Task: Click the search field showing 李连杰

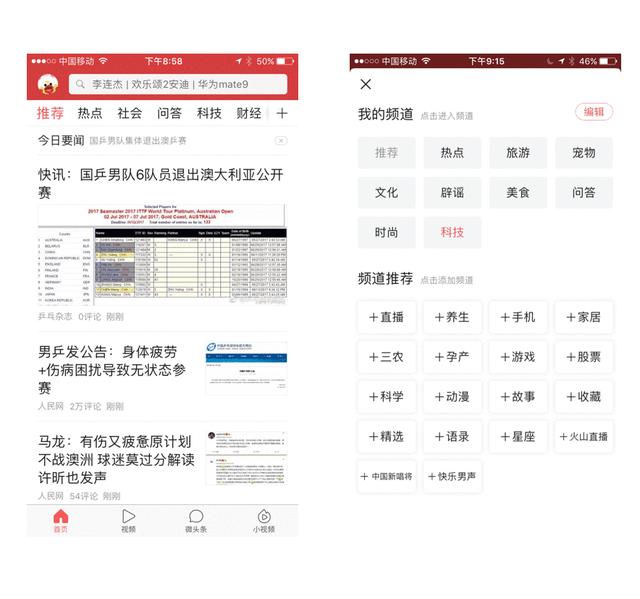Action: [176, 85]
